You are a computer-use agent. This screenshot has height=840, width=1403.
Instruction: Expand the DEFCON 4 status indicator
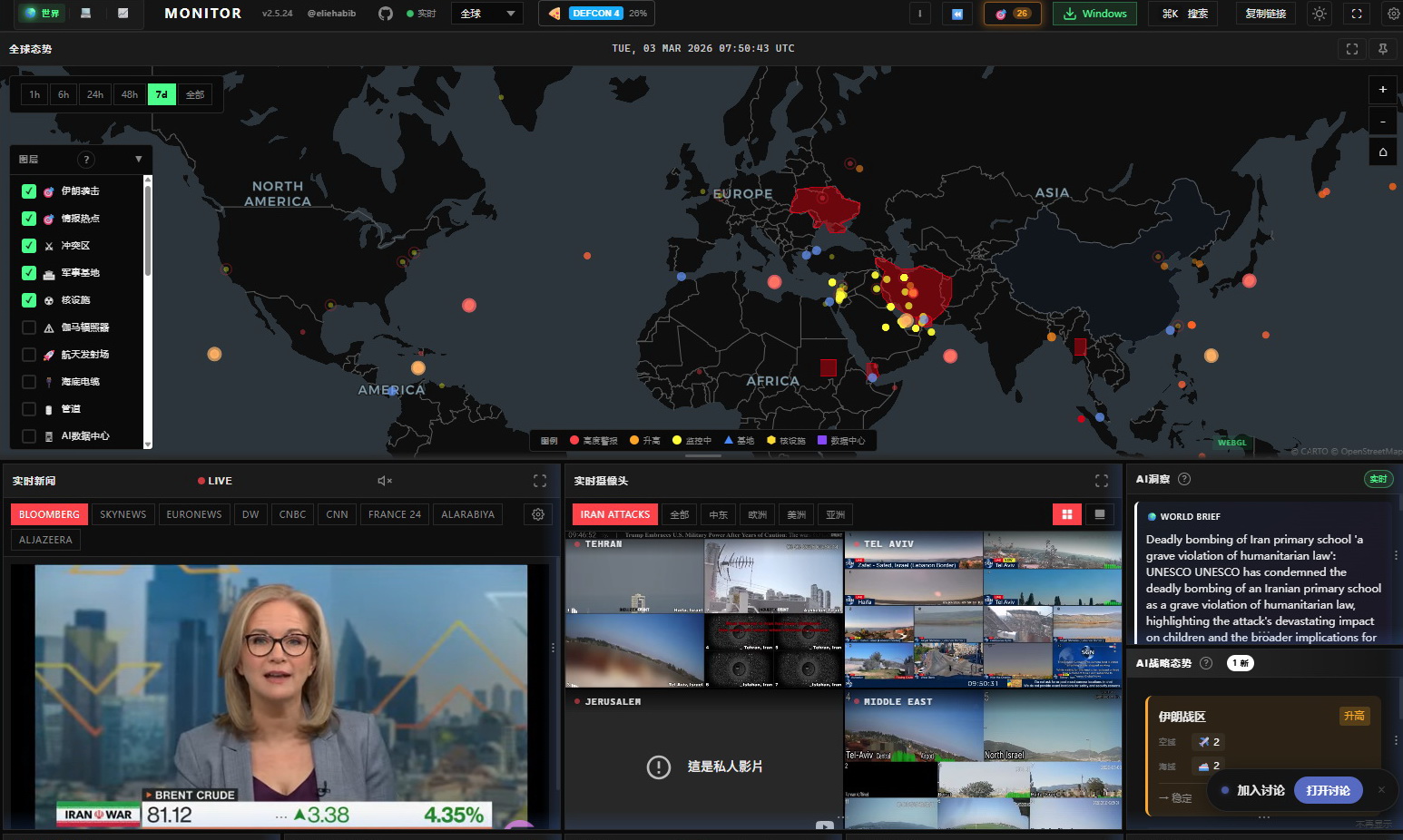click(596, 14)
